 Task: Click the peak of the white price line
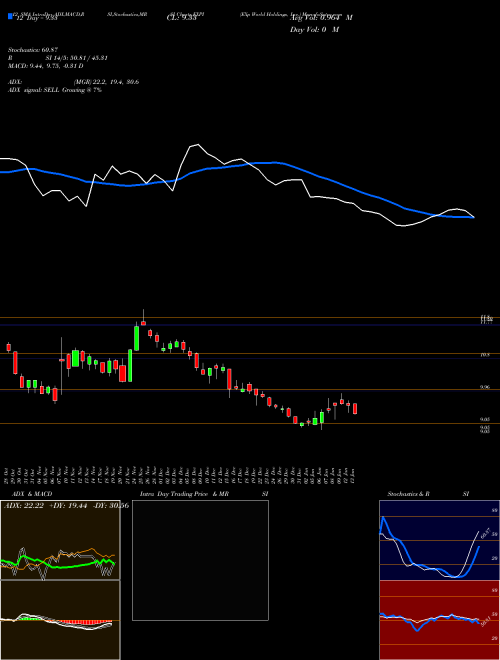tap(197, 145)
